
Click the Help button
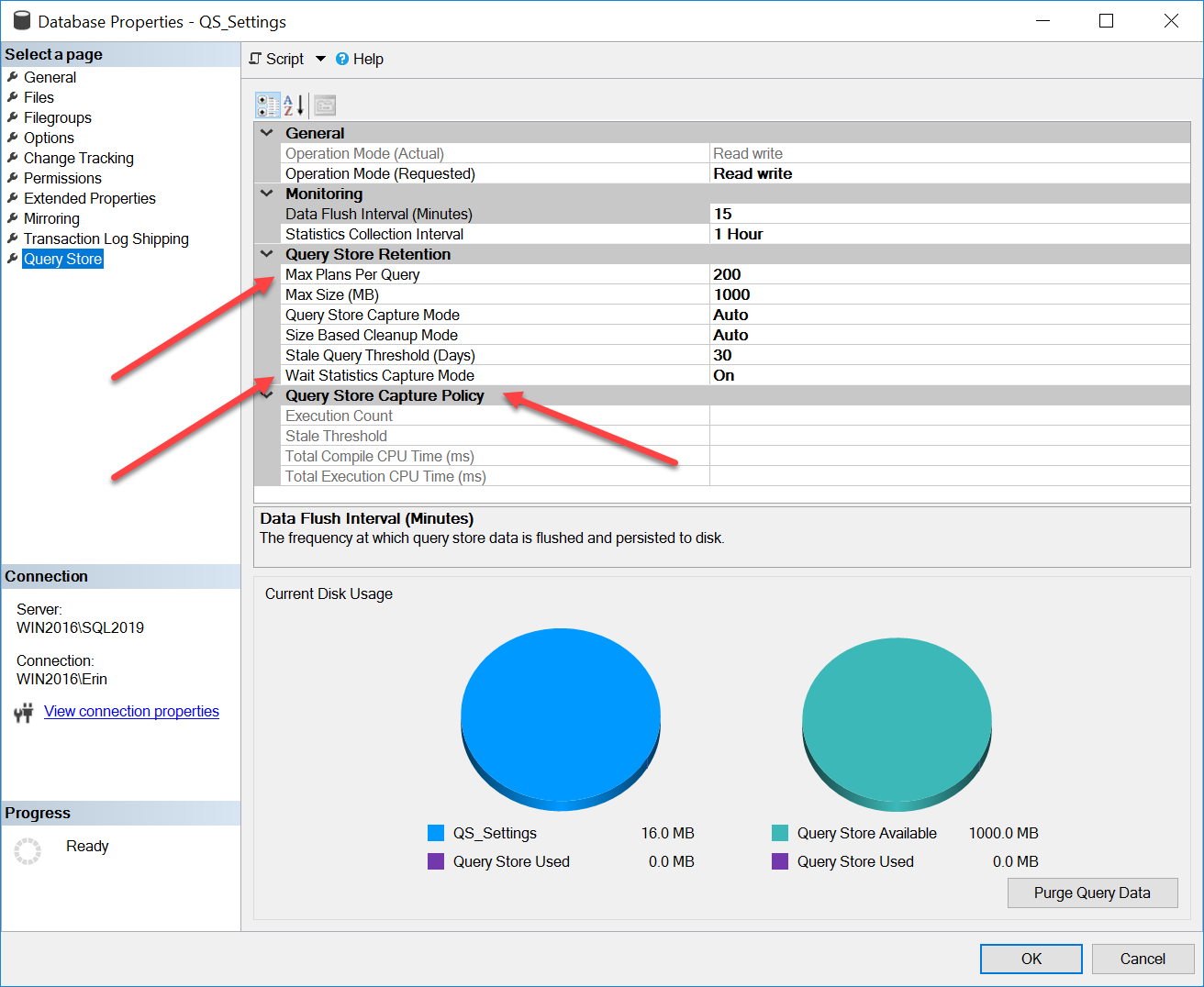[x=360, y=59]
